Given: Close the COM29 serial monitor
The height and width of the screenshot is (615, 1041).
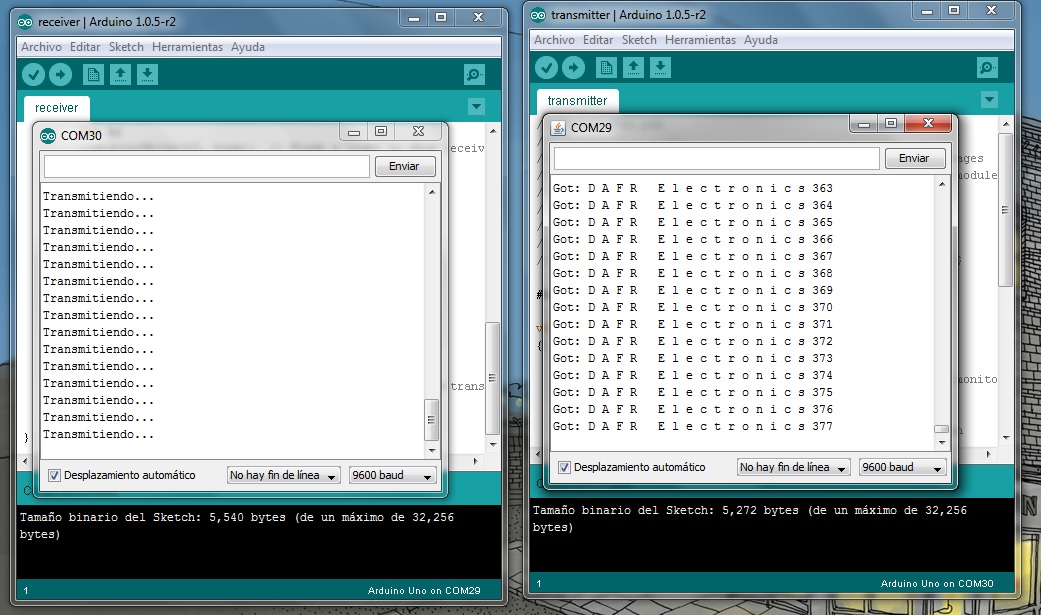Looking at the screenshot, I should click(x=928, y=124).
